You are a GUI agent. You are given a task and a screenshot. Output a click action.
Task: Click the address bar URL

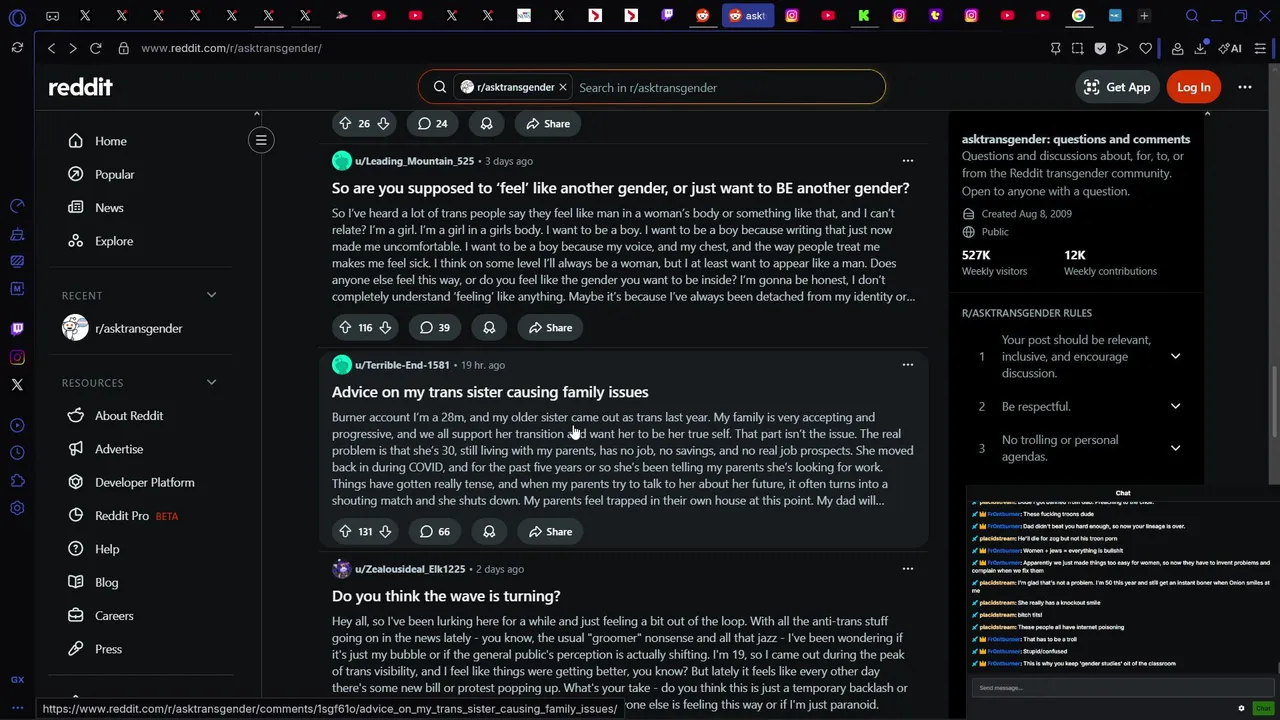tap(231, 48)
